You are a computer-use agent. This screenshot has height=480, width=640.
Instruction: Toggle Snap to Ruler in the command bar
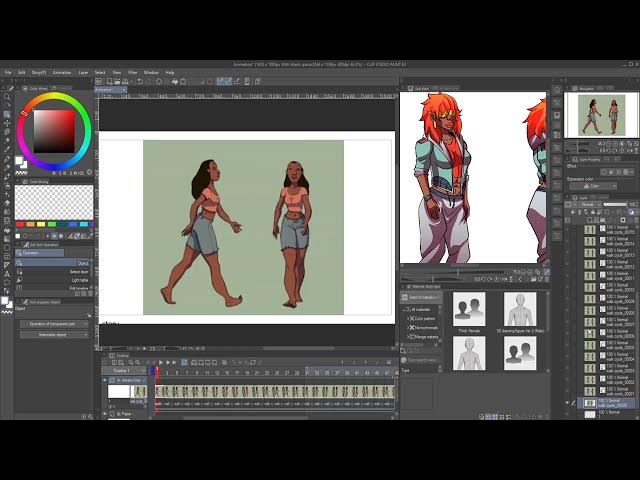(x=220, y=82)
